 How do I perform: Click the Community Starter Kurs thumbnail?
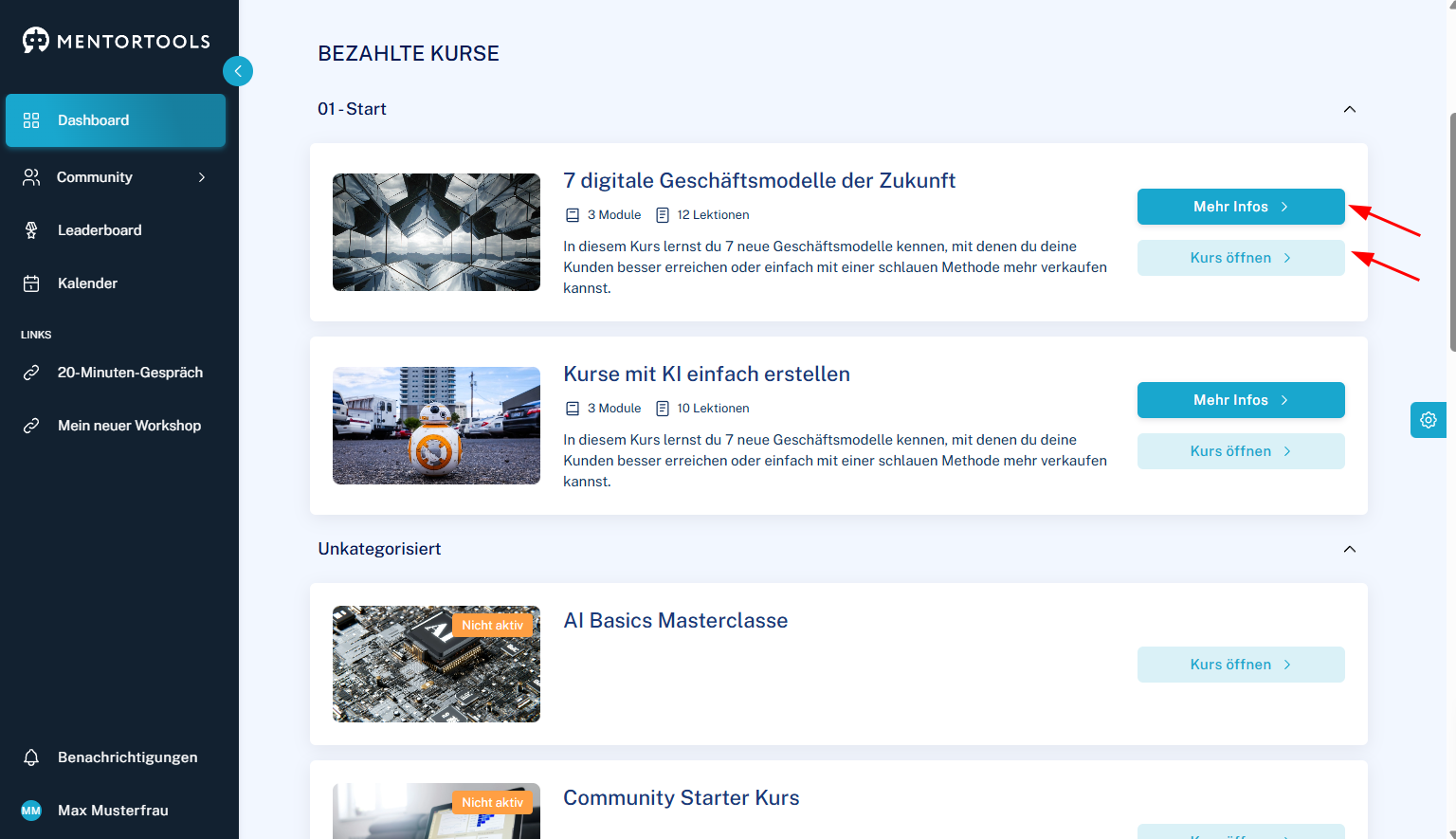pos(436,812)
